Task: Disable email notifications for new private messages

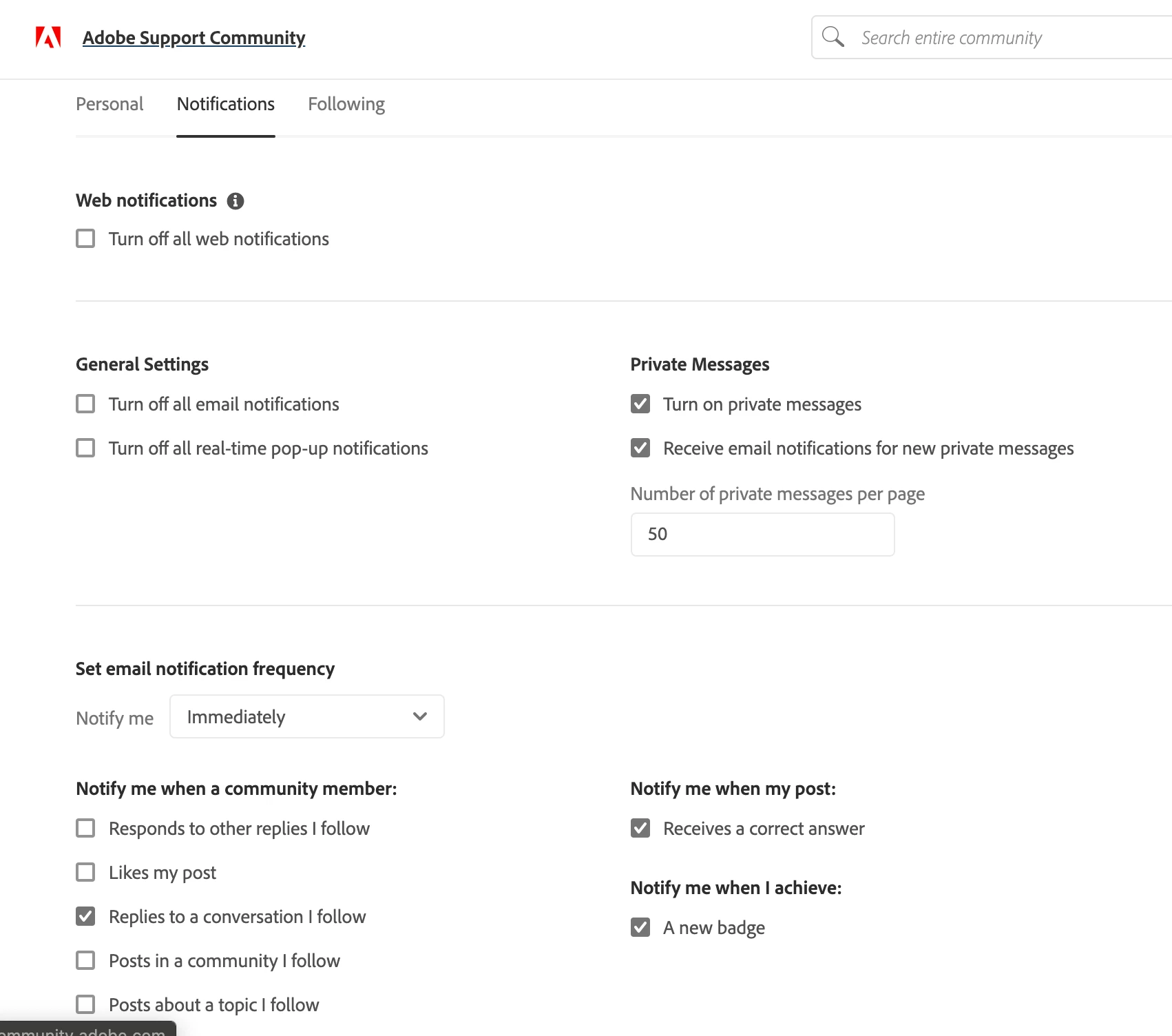Action: [640, 448]
